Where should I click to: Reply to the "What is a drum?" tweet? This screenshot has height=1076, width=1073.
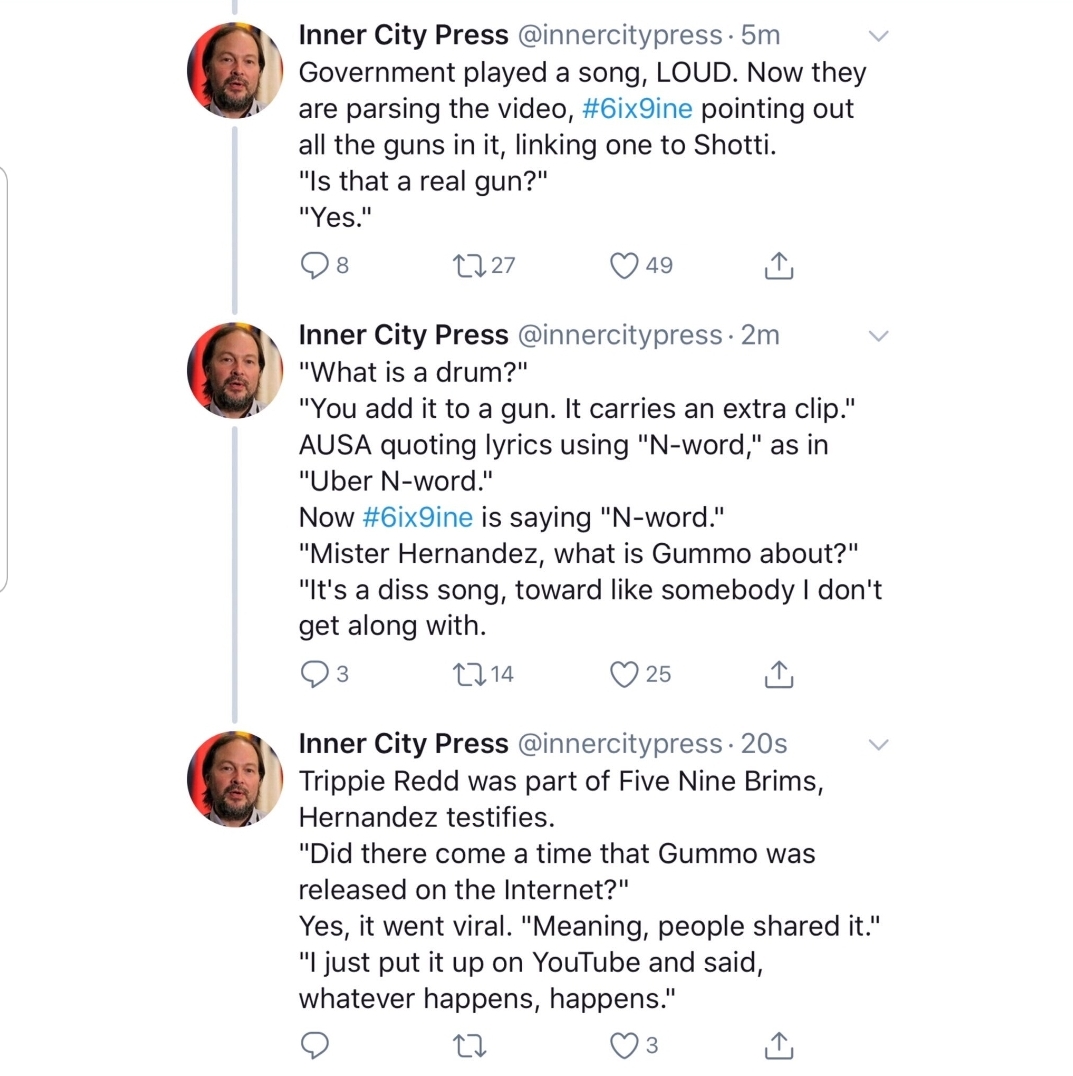coord(315,675)
